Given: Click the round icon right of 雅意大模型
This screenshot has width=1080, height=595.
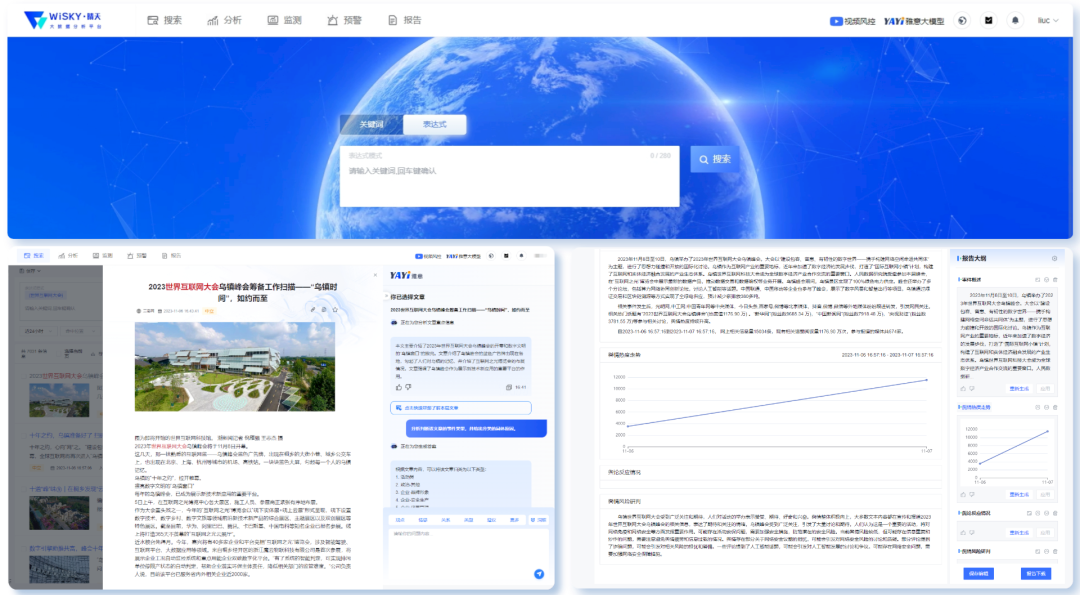Looking at the screenshot, I should [x=962, y=20].
